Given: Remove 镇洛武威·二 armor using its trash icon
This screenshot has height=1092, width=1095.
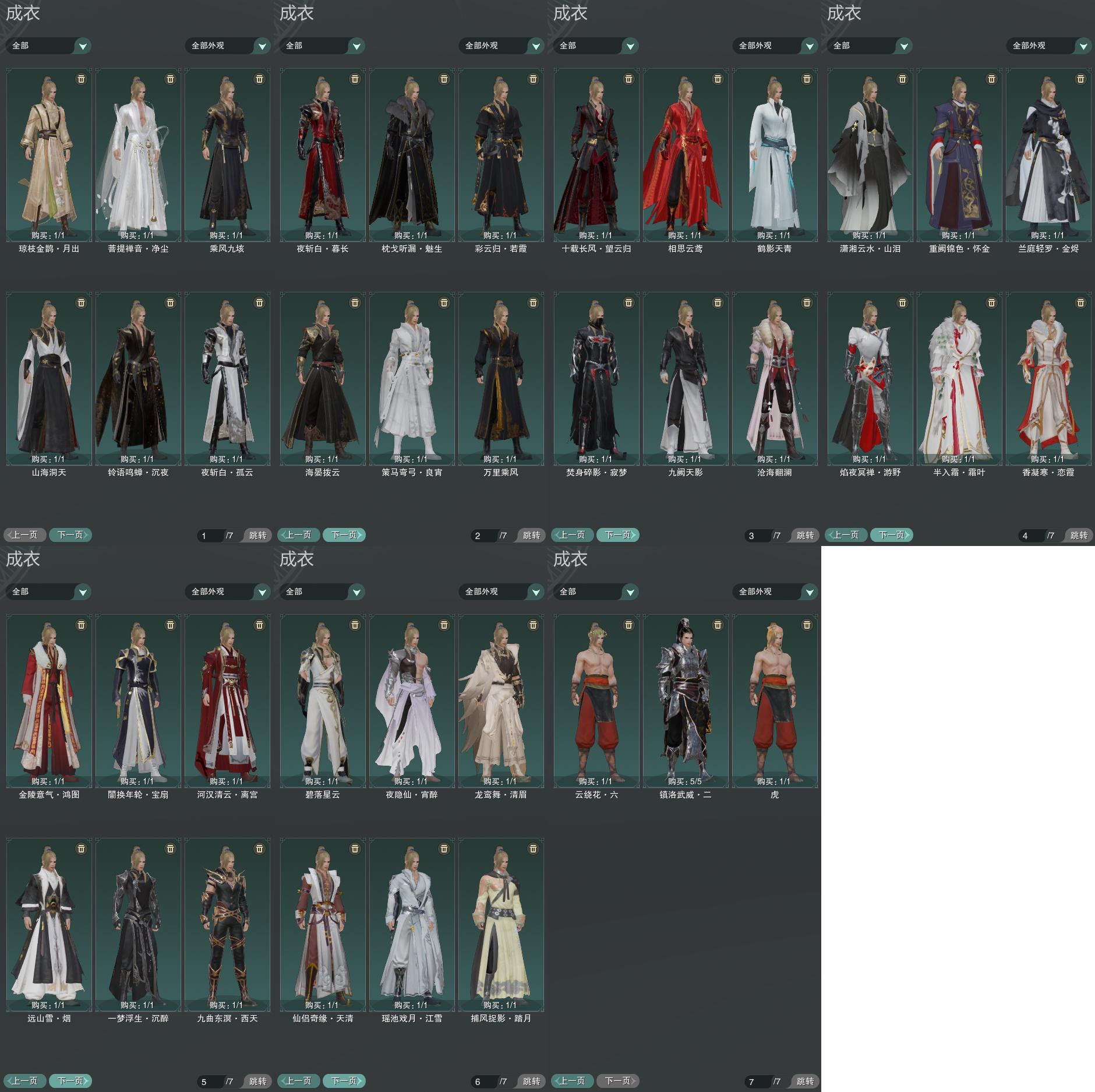Looking at the screenshot, I should [x=718, y=625].
